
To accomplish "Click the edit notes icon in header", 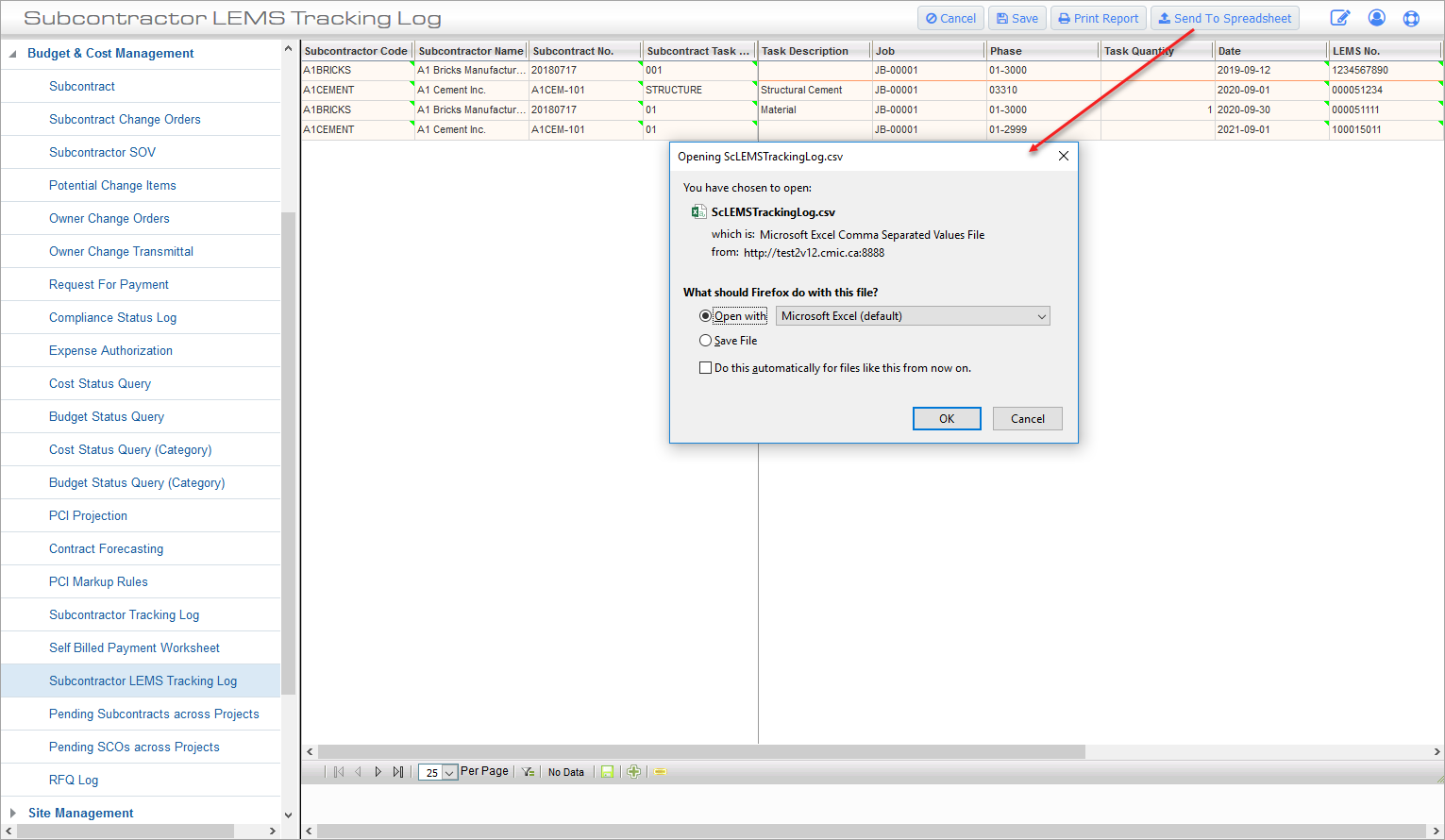I will [1340, 18].
